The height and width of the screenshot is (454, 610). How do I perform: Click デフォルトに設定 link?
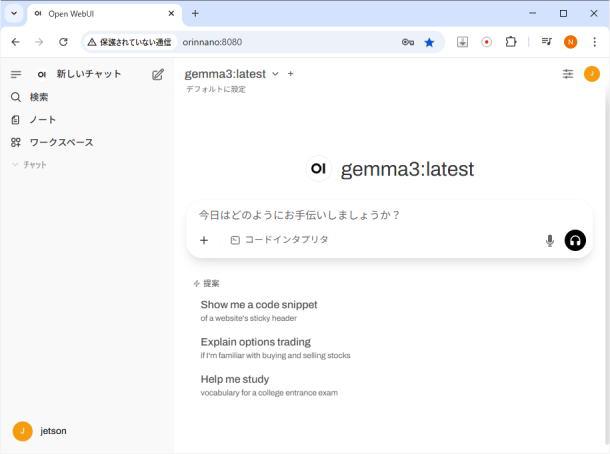[x=214, y=89]
